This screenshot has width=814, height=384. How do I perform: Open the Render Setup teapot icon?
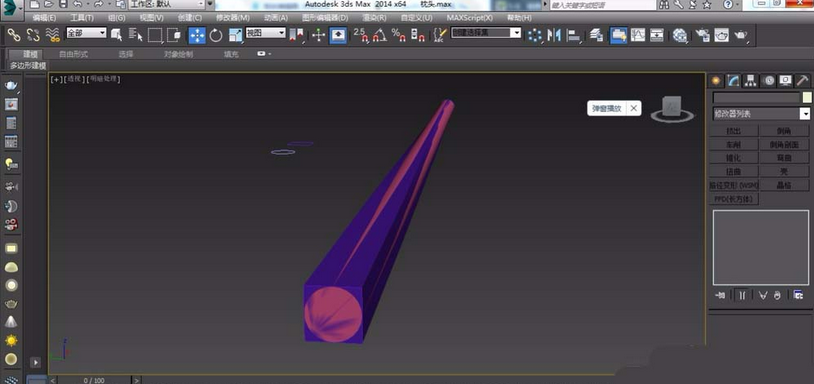[702, 35]
